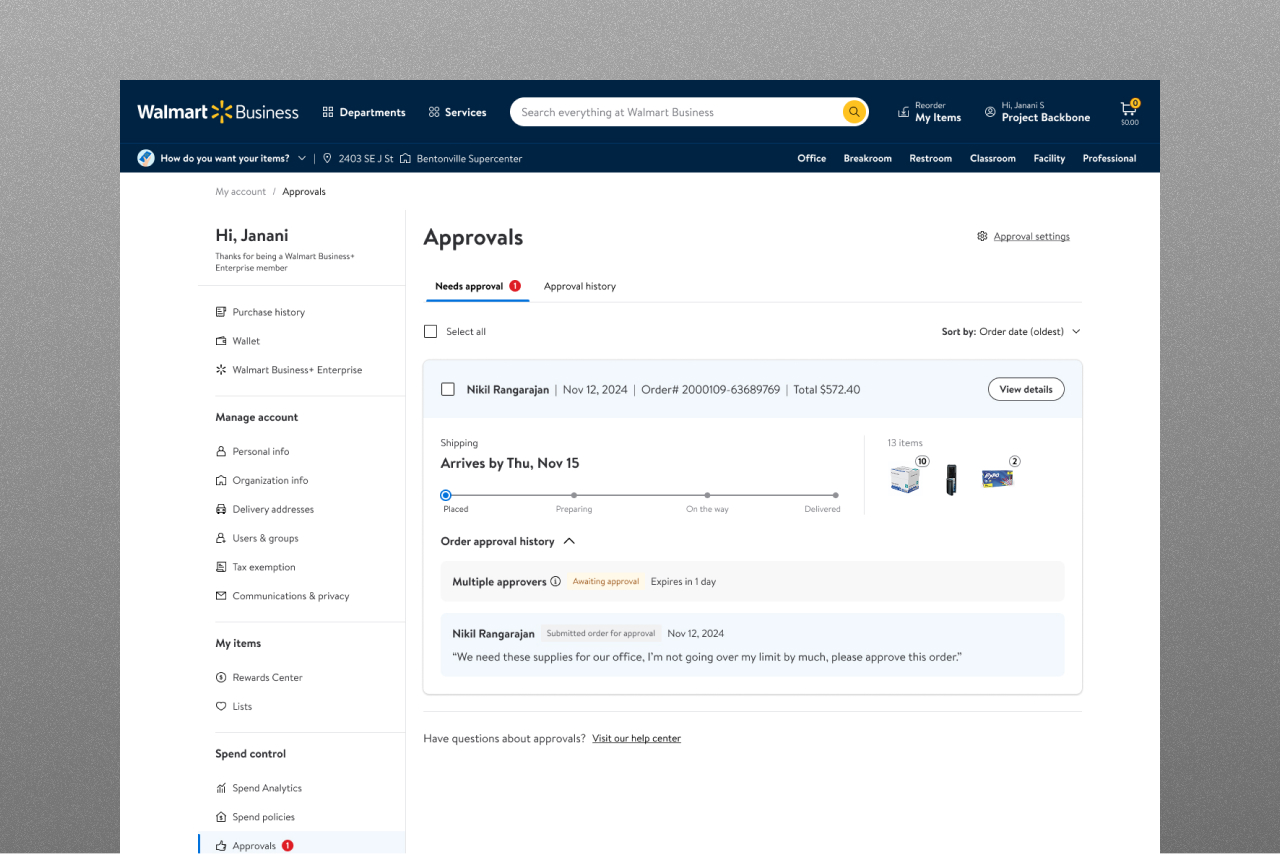The image size is (1280, 854).
Task: Check the Select all checkbox
Action: (431, 332)
